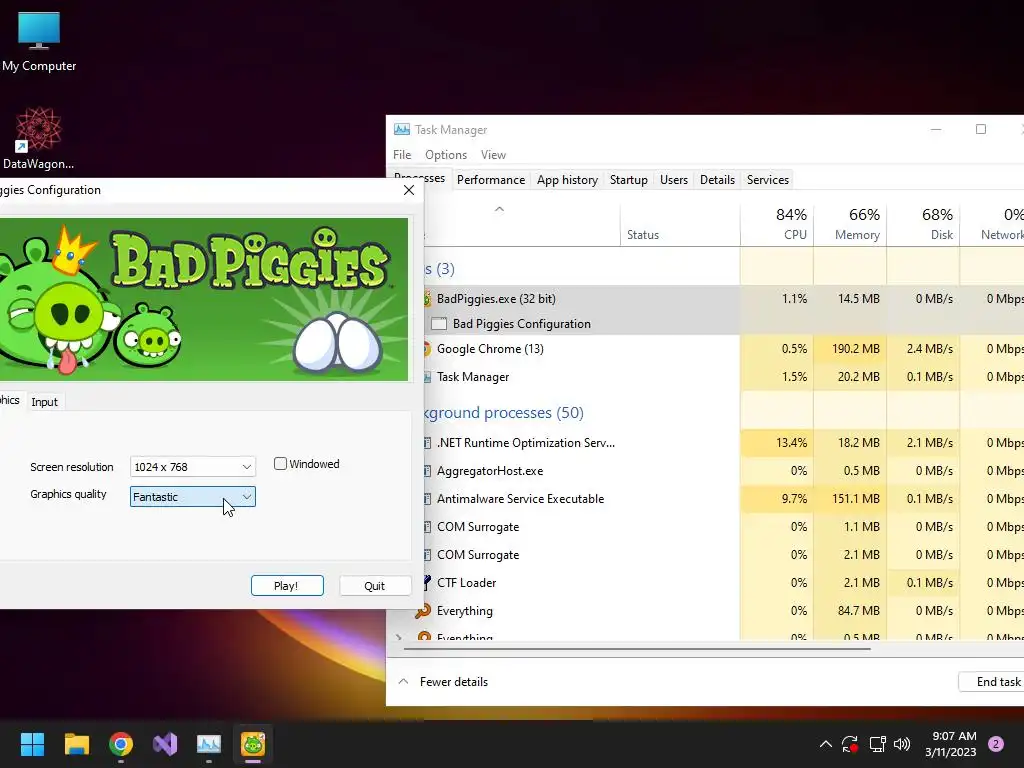Click the sync tray icon with red dot
Image resolution: width=1024 pixels, height=768 pixels.
pyautogui.click(x=850, y=744)
